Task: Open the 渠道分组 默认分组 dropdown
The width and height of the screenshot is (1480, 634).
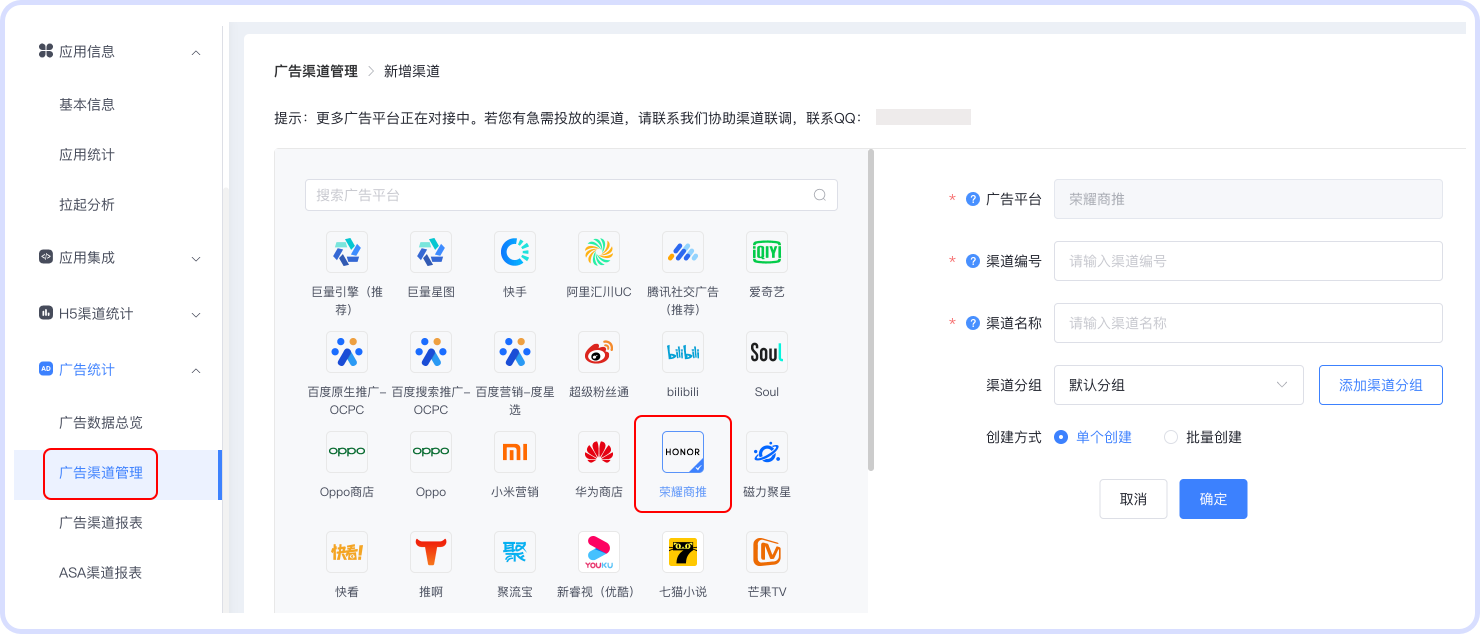Action: point(1179,385)
